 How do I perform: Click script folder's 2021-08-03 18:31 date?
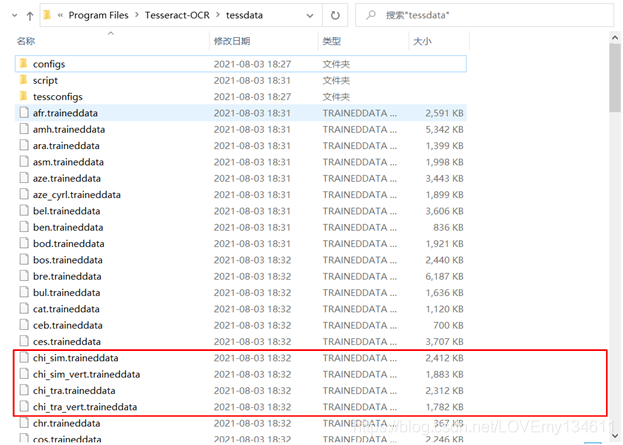[x=252, y=81]
